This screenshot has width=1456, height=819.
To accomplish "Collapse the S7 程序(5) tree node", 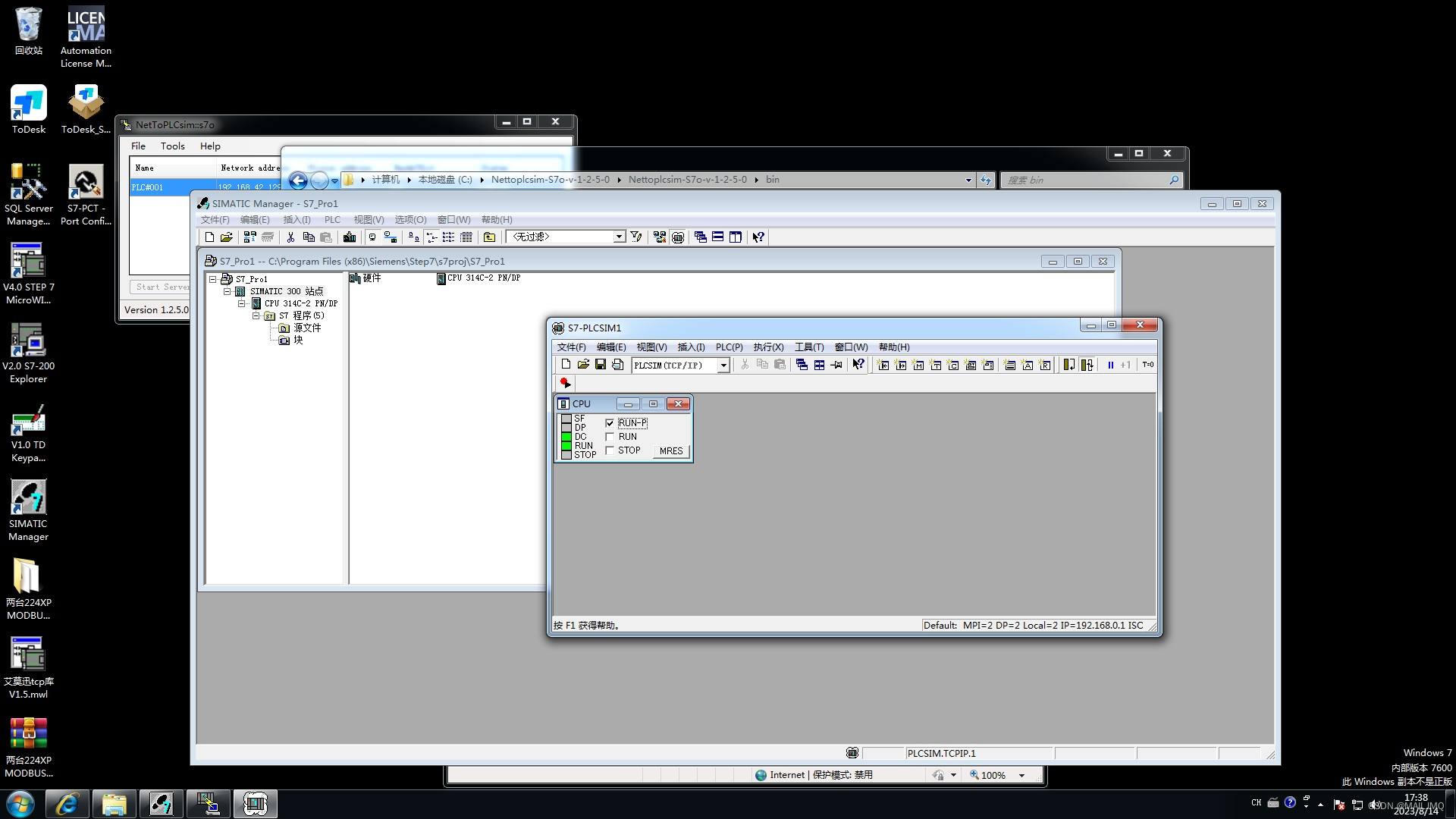I will coord(256,315).
